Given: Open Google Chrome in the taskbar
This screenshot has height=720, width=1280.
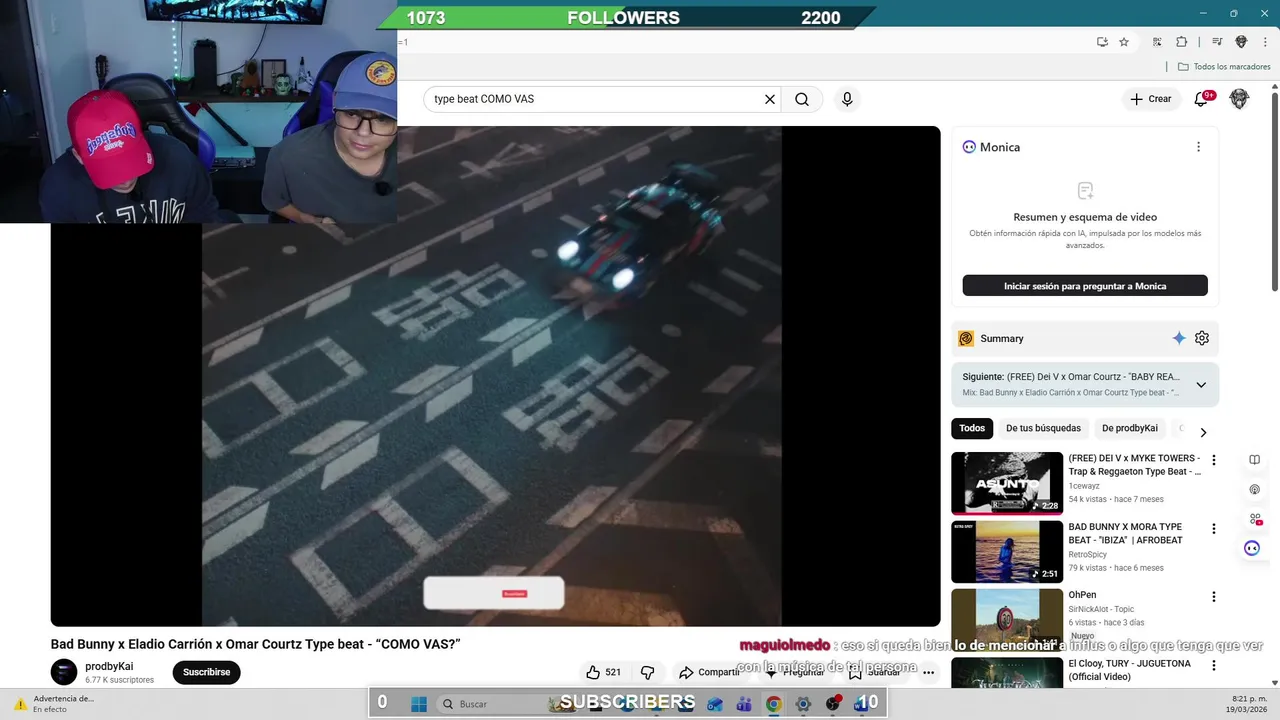Looking at the screenshot, I should (x=773, y=703).
